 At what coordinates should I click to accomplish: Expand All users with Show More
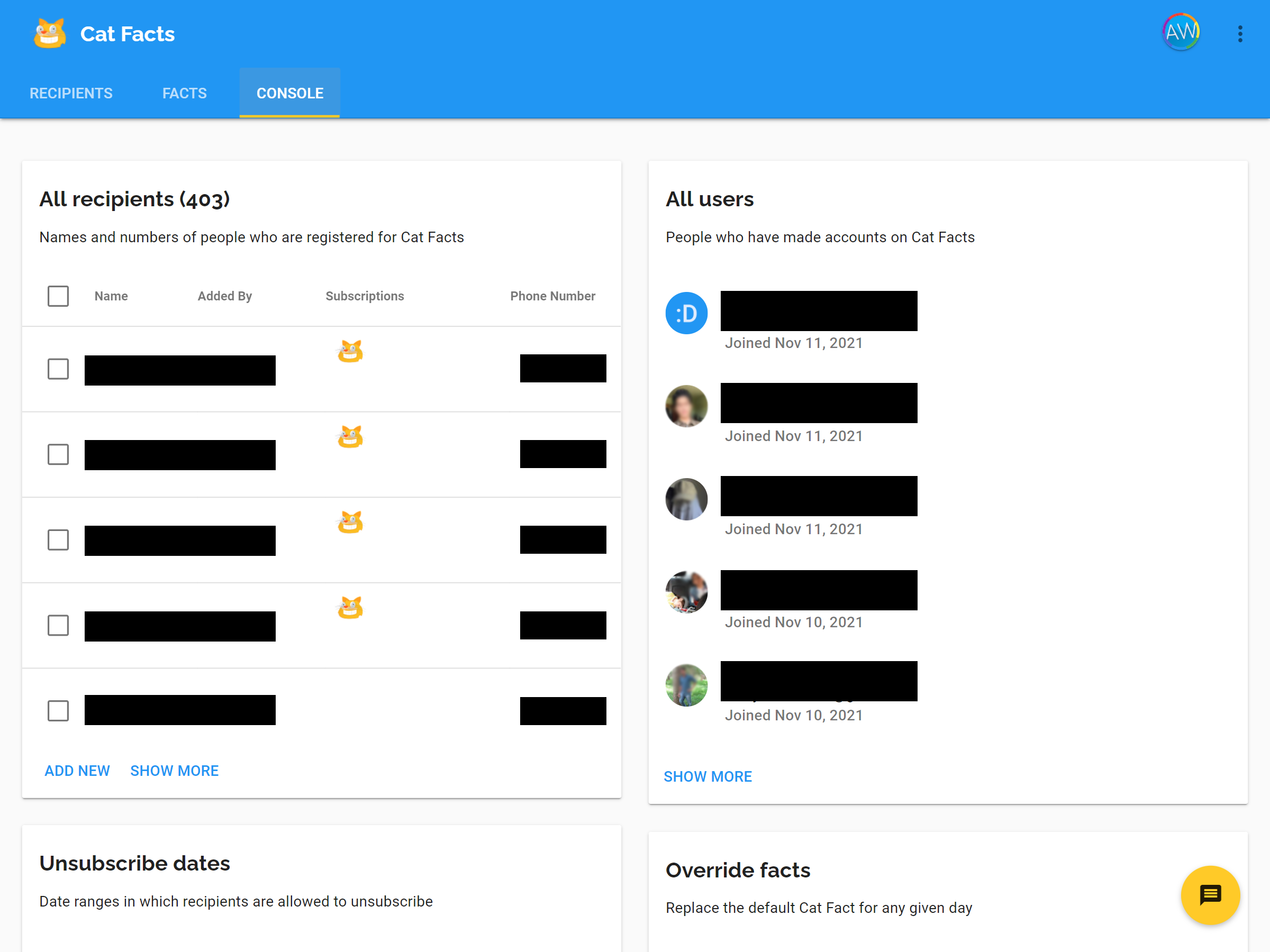tap(707, 776)
